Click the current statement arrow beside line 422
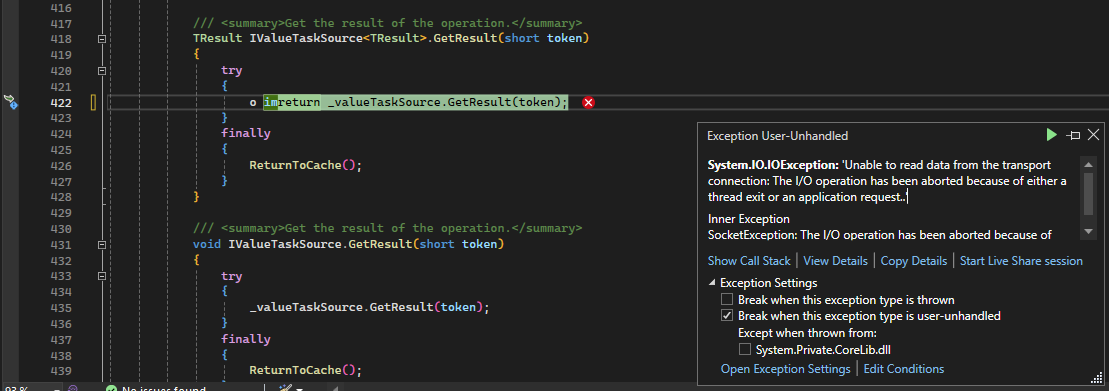Viewport: 1109px width, 391px height. (10, 103)
